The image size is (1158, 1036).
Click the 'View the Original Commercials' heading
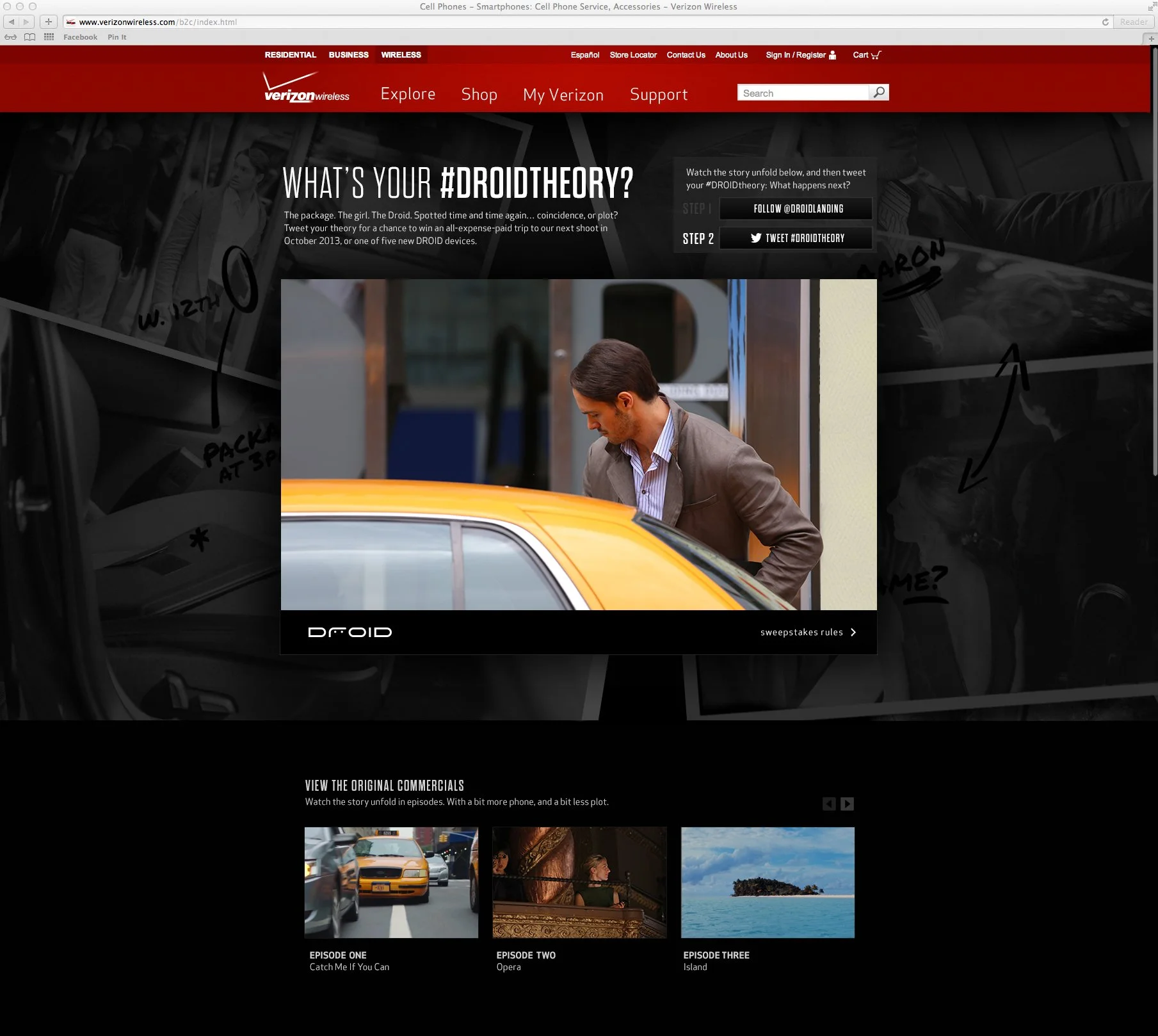385,786
